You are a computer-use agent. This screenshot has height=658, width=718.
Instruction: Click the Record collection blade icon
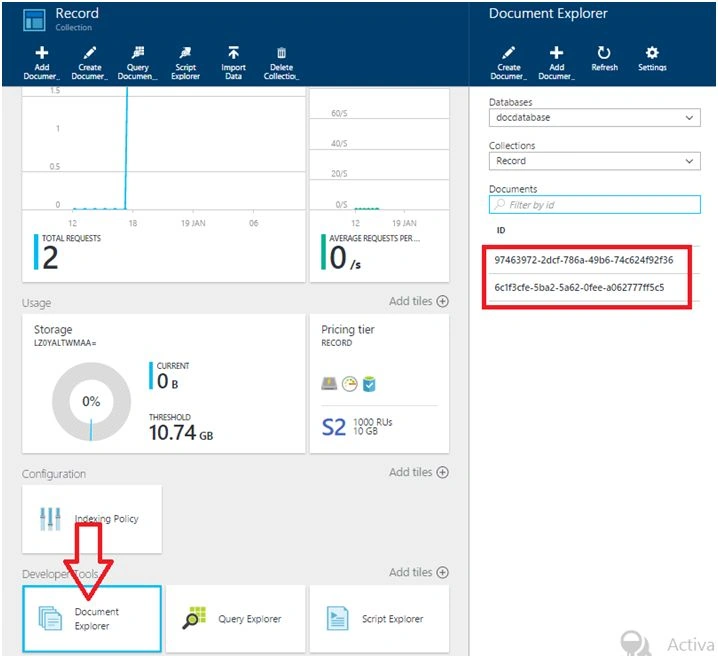tap(34, 20)
